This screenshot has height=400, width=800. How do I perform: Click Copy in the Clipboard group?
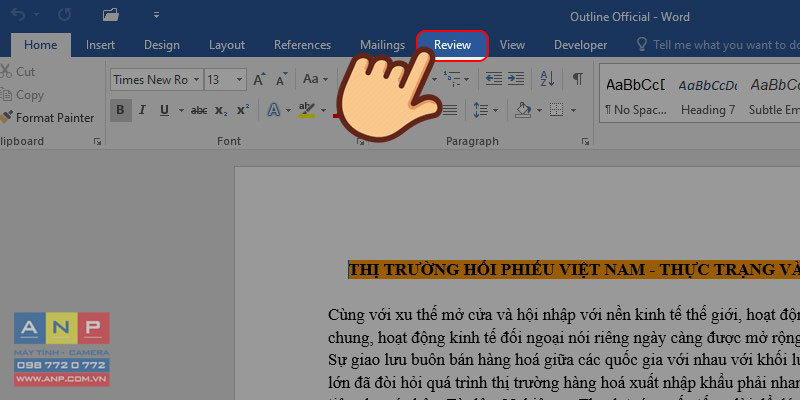click(22, 95)
